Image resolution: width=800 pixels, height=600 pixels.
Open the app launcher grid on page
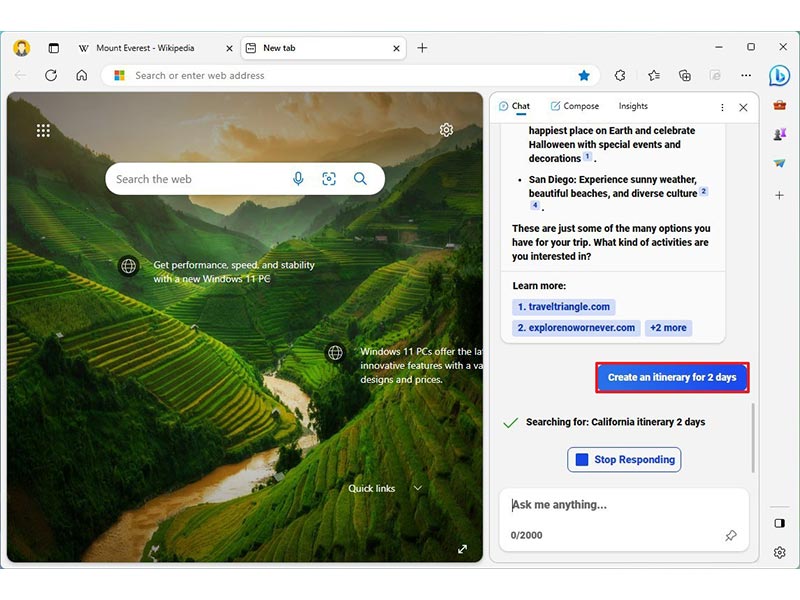point(43,131)
